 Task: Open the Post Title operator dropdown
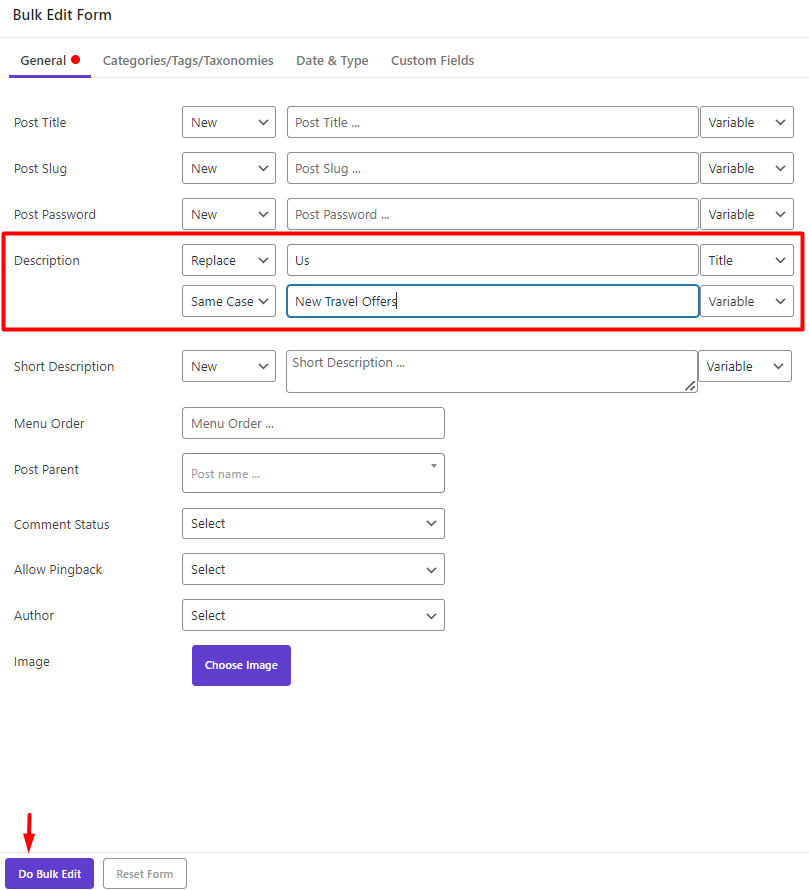tap(229, 122)
